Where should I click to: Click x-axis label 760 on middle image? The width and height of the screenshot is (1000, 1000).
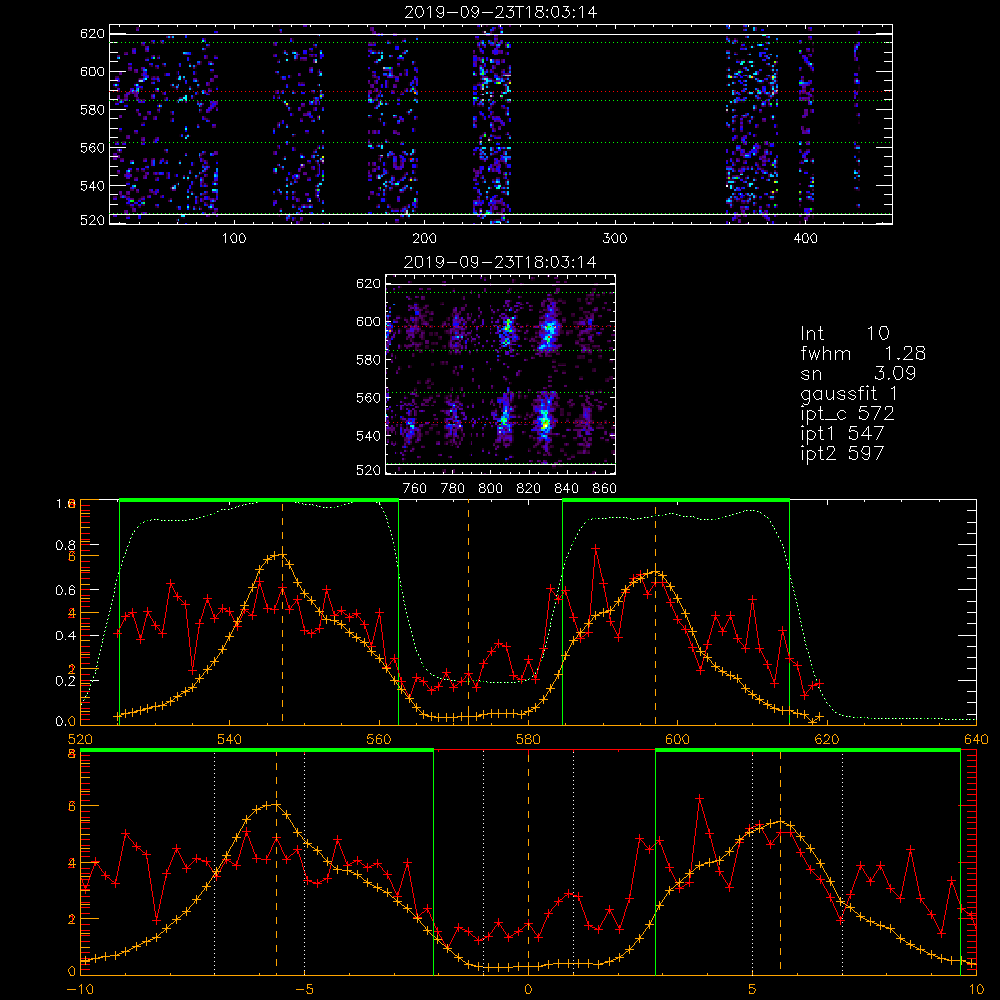[415, 489]
